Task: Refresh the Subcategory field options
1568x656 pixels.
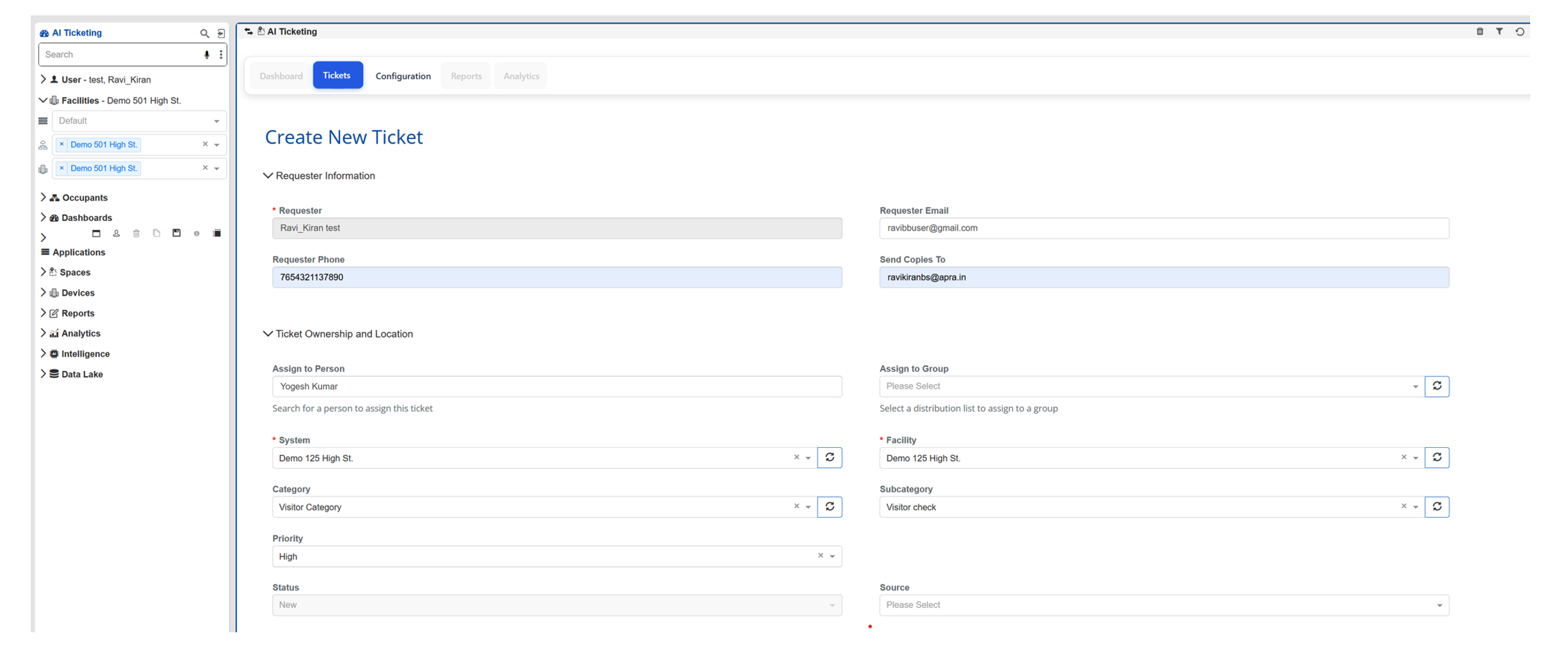Action: pyautogui.click(x=1437, y=507)
